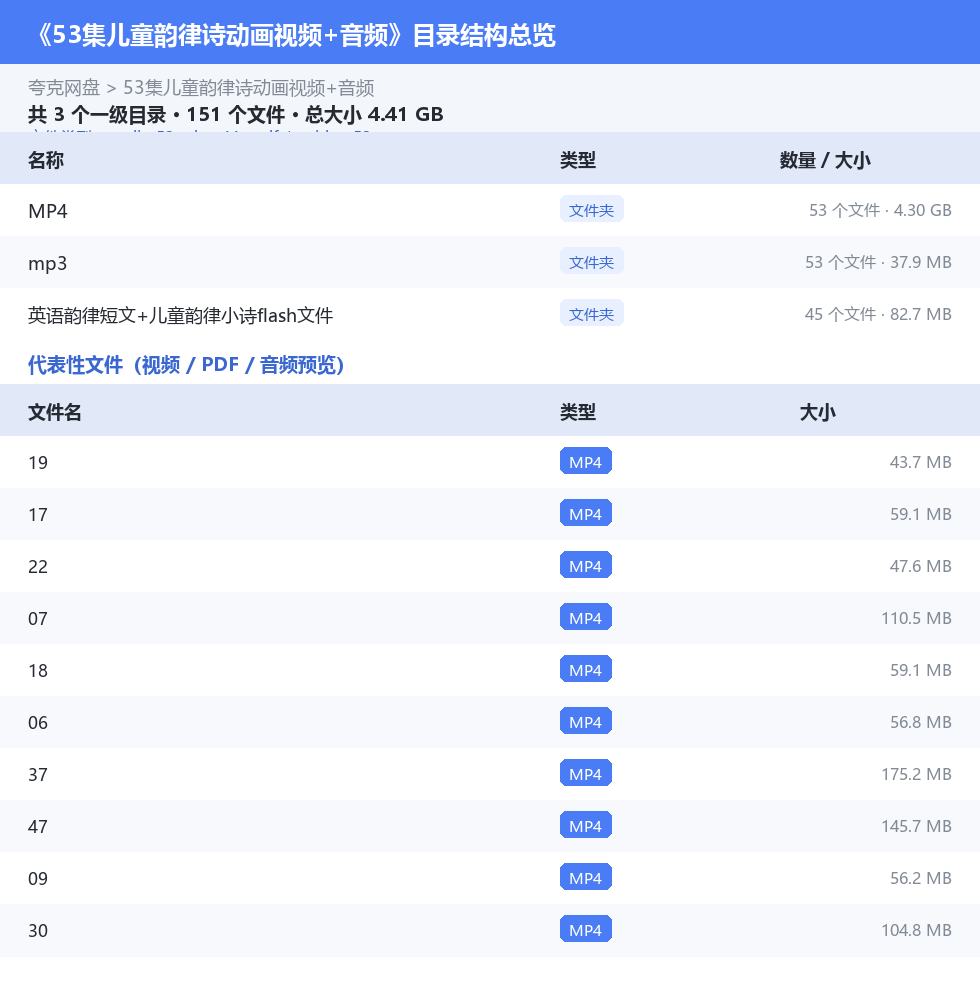The width and height of the screenshot is (980, 988).
Task: Click the MP4 badge in row 07
Action: coord(585,618)
